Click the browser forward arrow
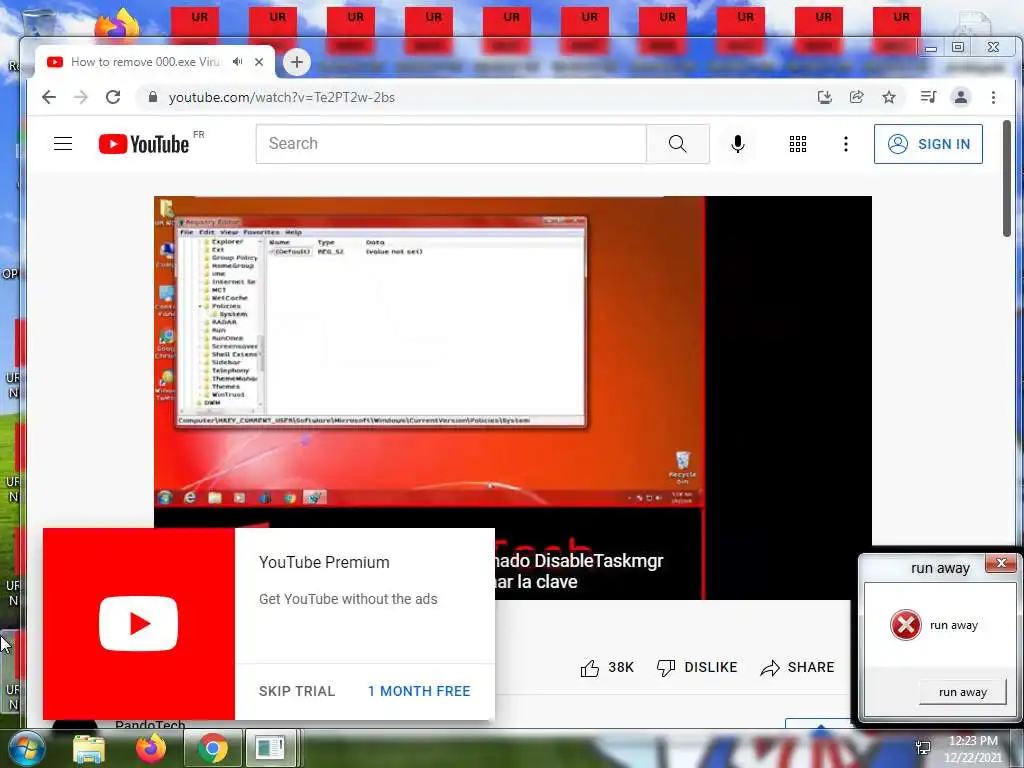 (81, 97)
